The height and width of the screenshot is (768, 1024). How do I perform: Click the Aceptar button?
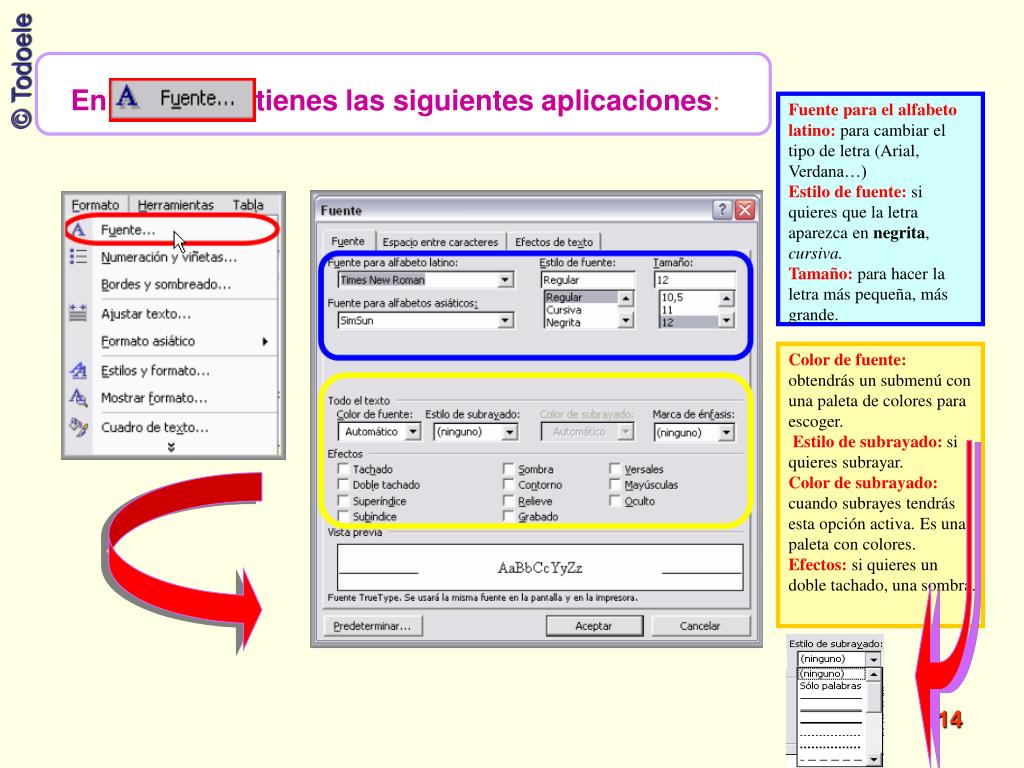pyautogui.click(x=594, y=626)
